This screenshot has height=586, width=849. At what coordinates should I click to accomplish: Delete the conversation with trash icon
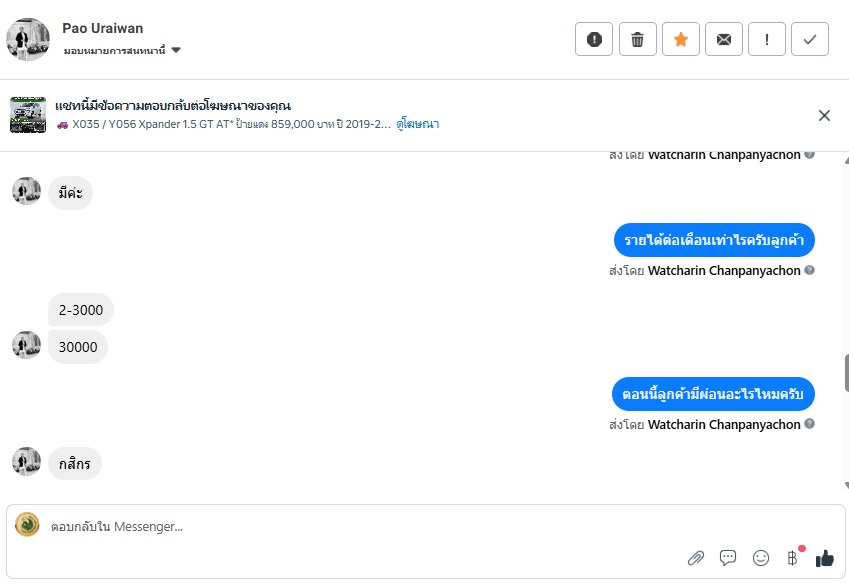tap(637, 39)
